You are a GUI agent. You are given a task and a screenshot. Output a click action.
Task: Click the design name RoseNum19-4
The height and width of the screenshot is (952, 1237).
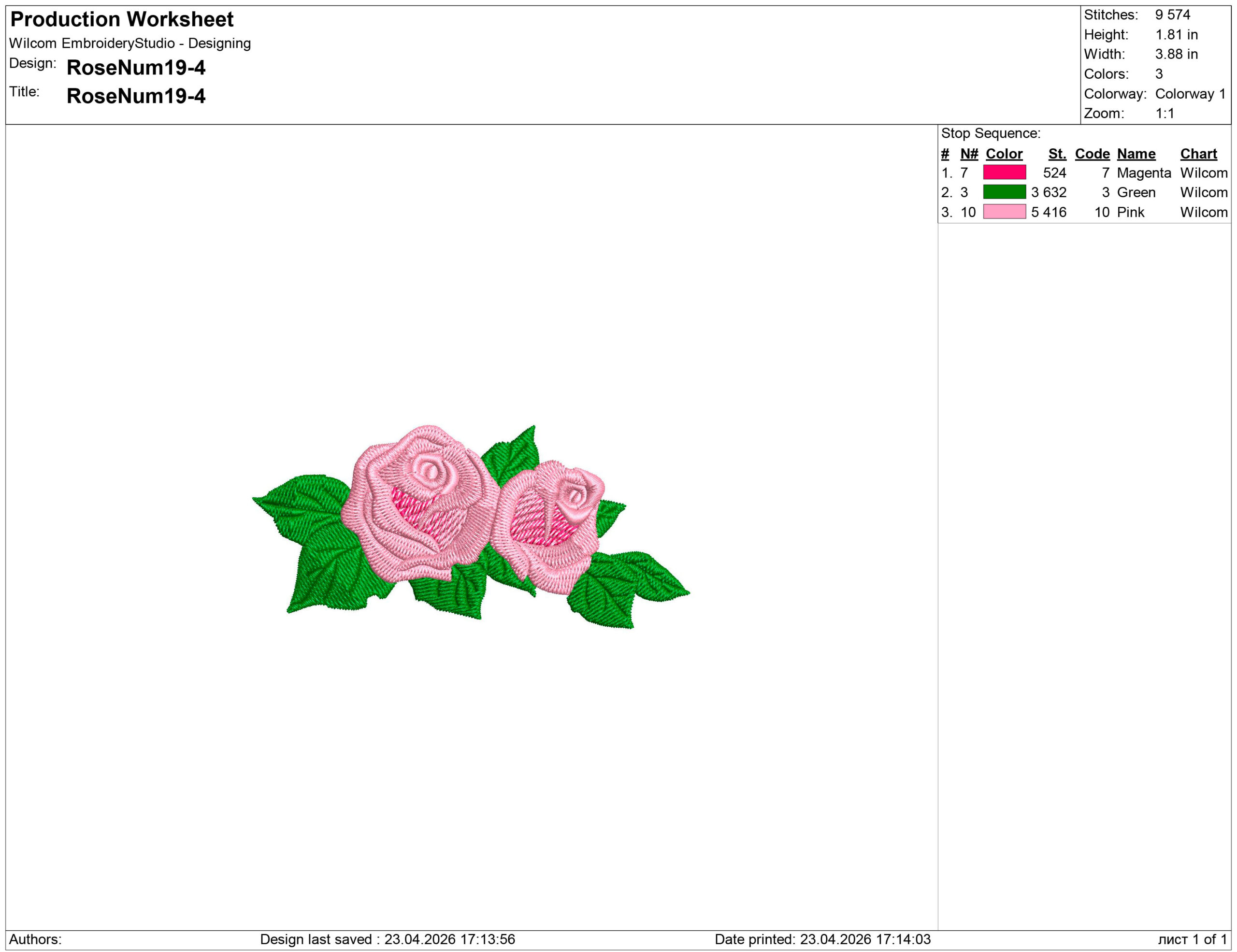pyautogui.click(x=136, y=67)
